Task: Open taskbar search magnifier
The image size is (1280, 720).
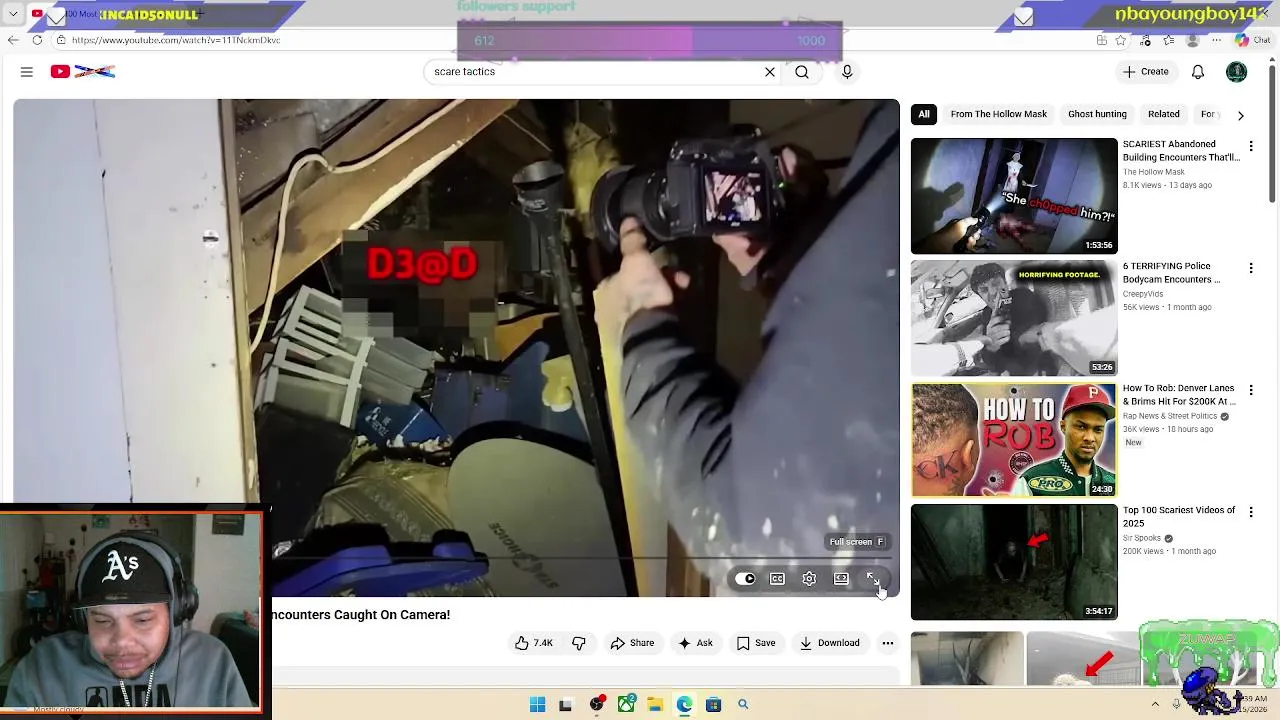Action: tap(743, 705)
